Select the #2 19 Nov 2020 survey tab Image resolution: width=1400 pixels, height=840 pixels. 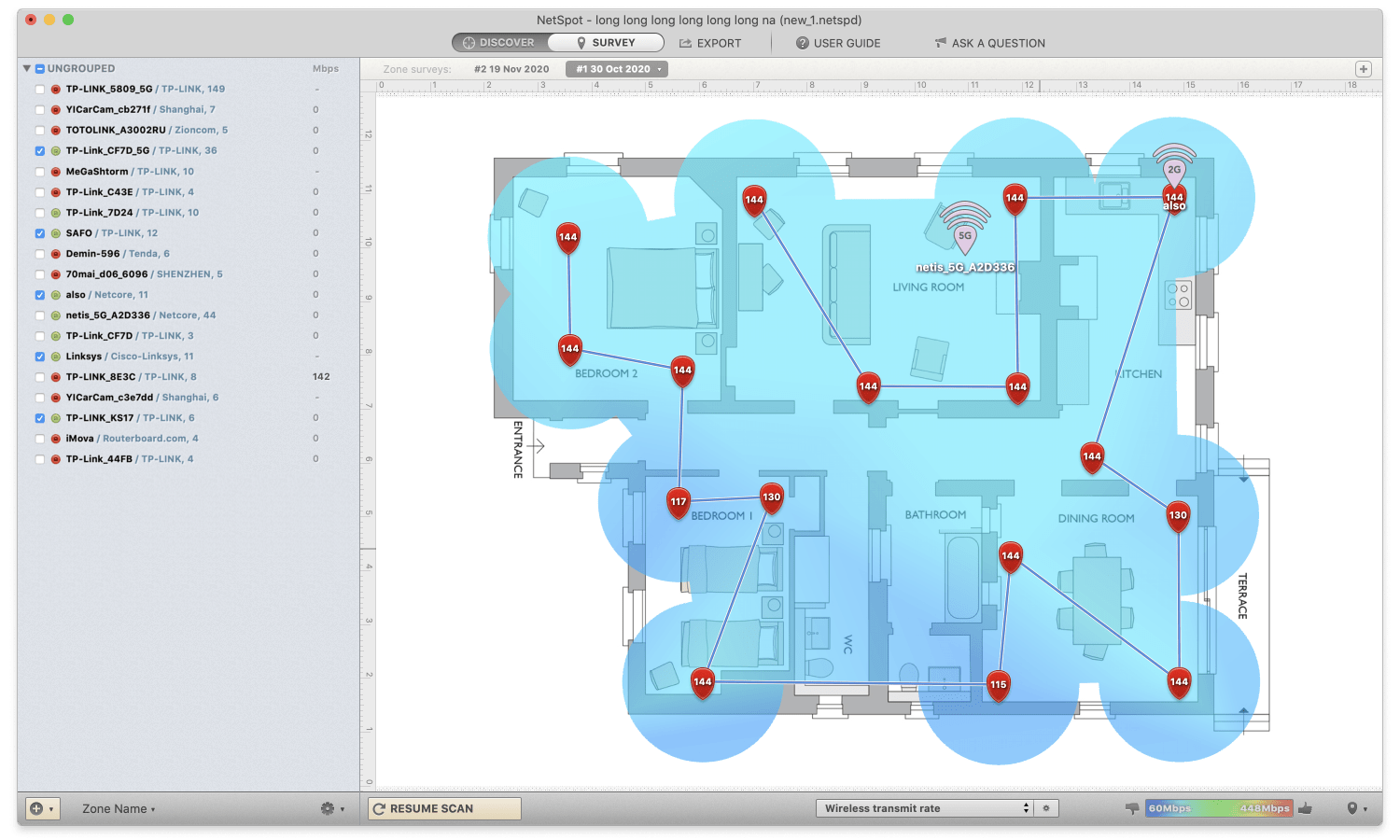[511, 69]
